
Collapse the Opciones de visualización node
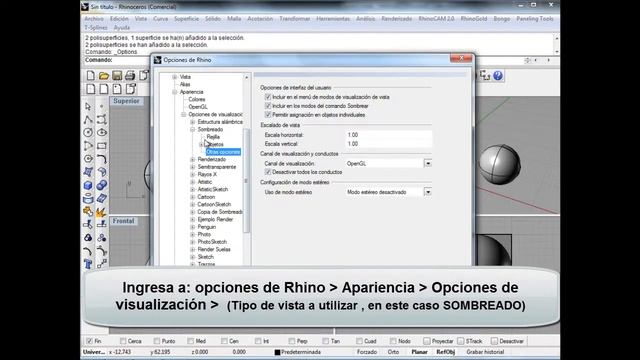[x=183, y=115]
